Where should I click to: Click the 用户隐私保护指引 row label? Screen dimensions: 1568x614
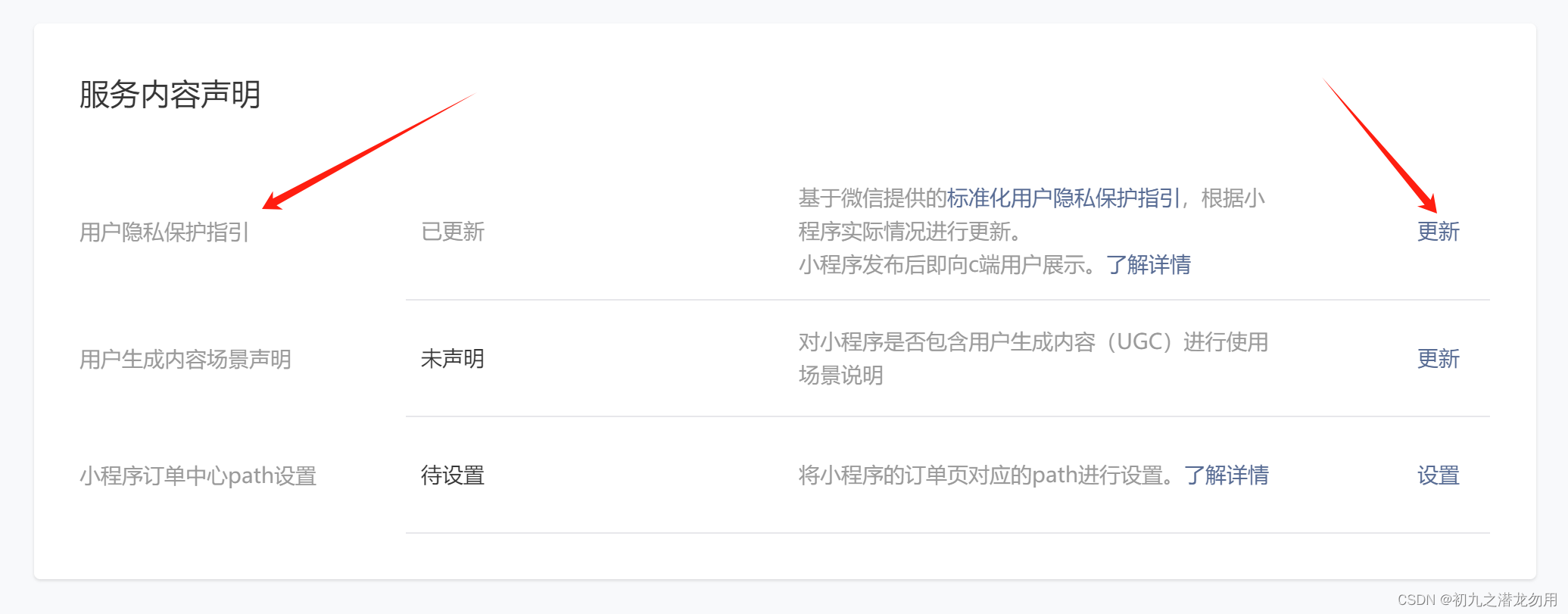[x=164, y=232]
